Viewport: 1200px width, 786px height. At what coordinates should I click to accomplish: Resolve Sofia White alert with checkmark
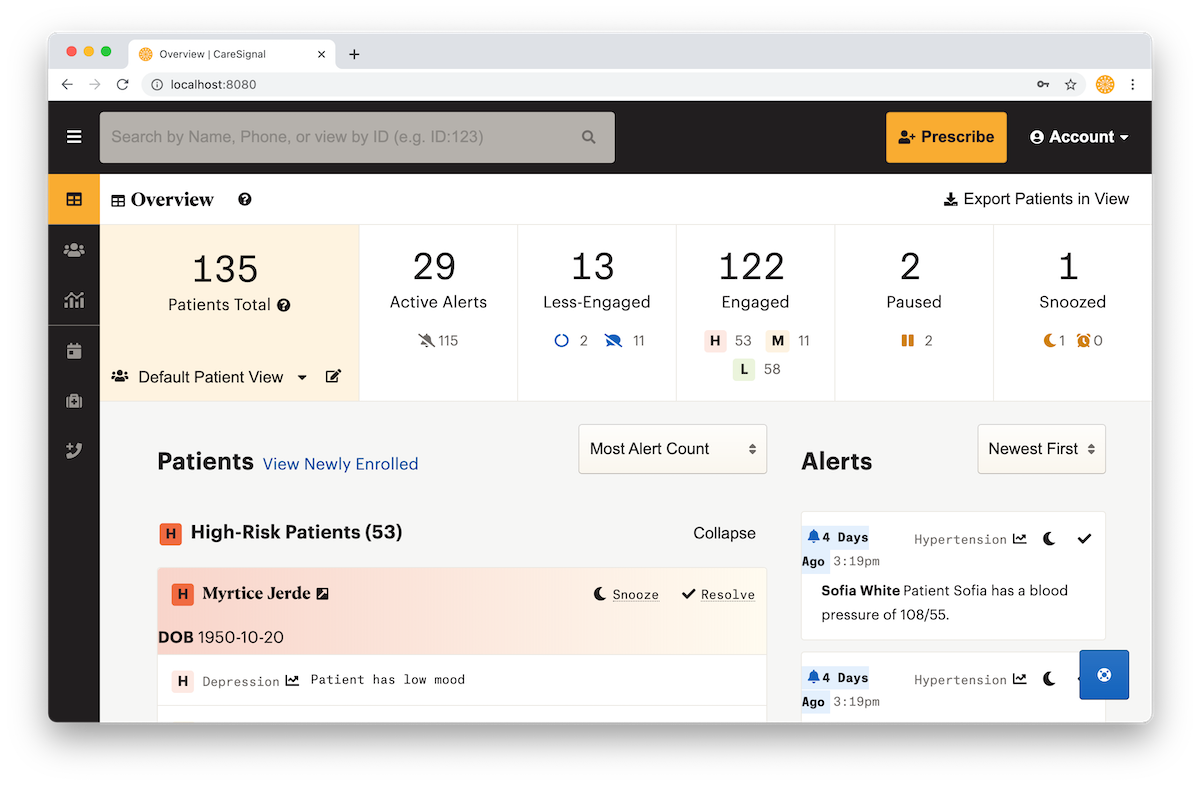(1084, 539)
